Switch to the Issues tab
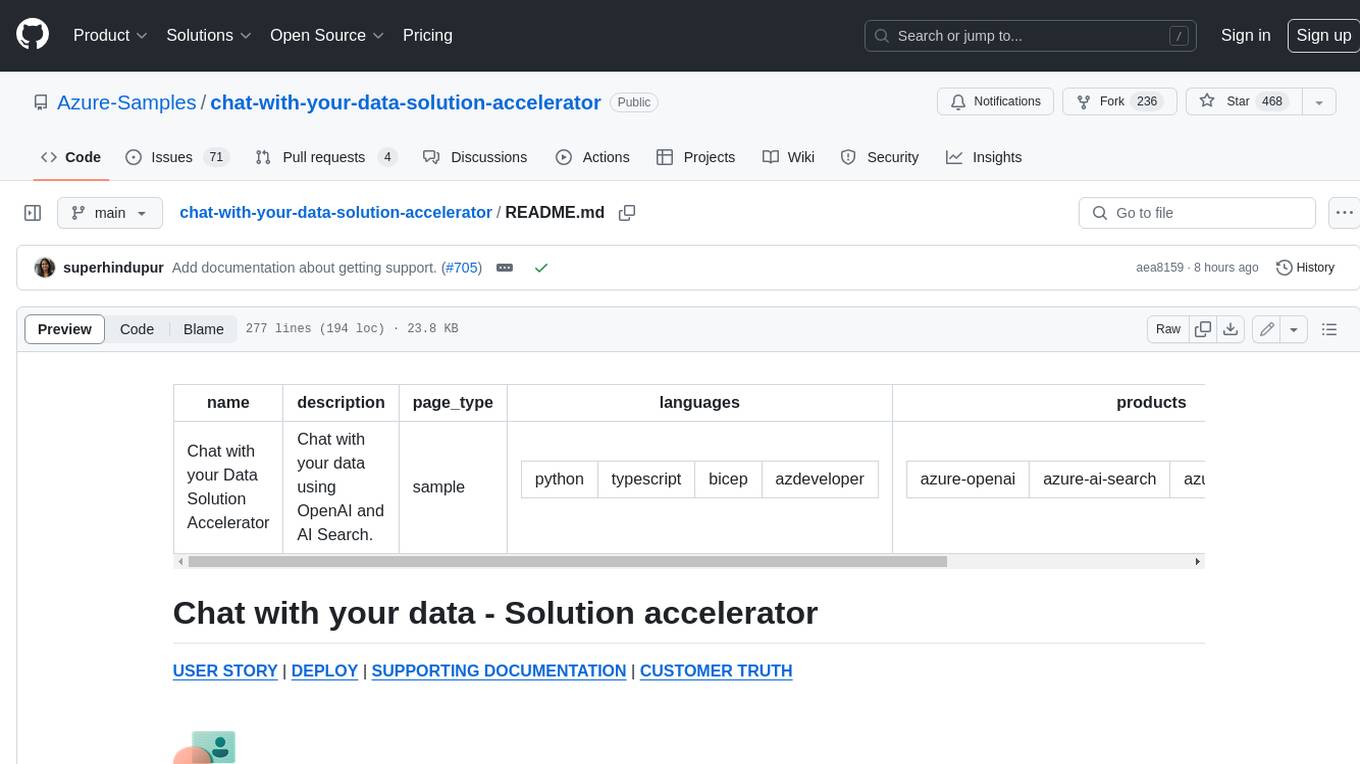Viewport: 1360px width, 764px height. 177,157
